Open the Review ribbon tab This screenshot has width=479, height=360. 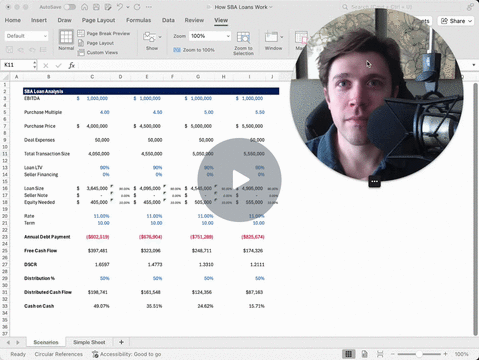(194, 20)
